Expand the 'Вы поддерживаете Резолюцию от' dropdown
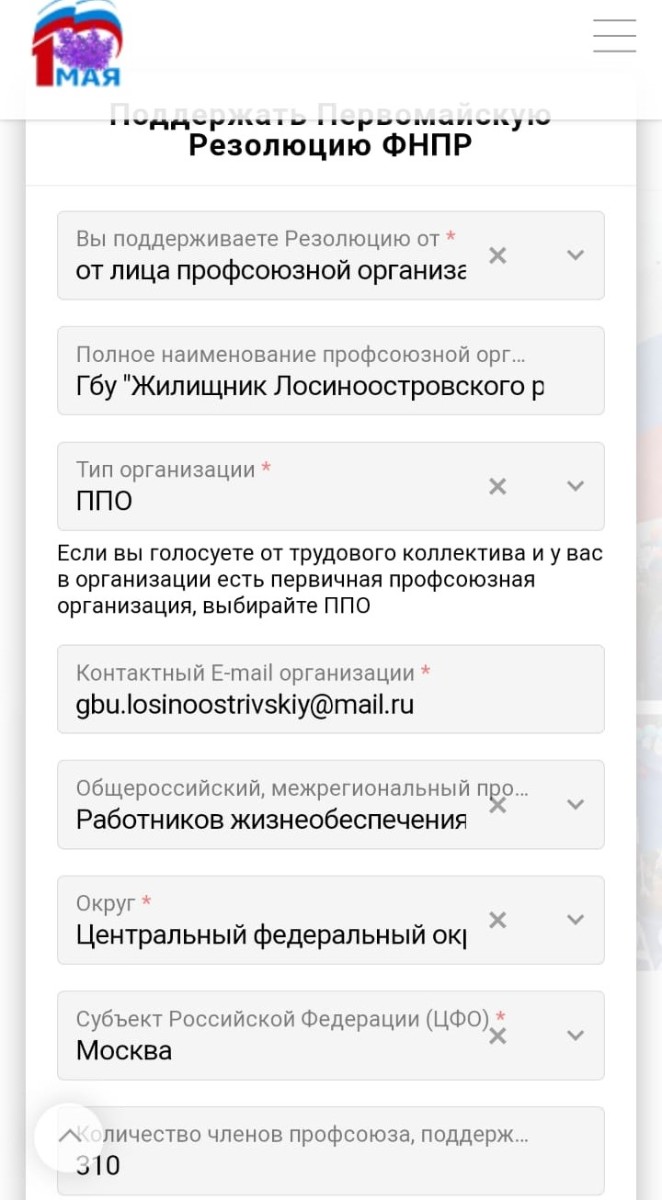Viewport: 662px width, 1200px height. tap(575, 255)
